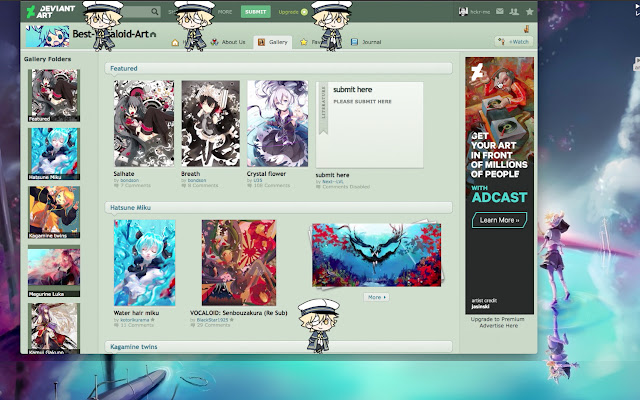Image resolution: width=640 pixels, height=400 pixels.
Task: Click the star icon in header
Action: tap(530, 11)
